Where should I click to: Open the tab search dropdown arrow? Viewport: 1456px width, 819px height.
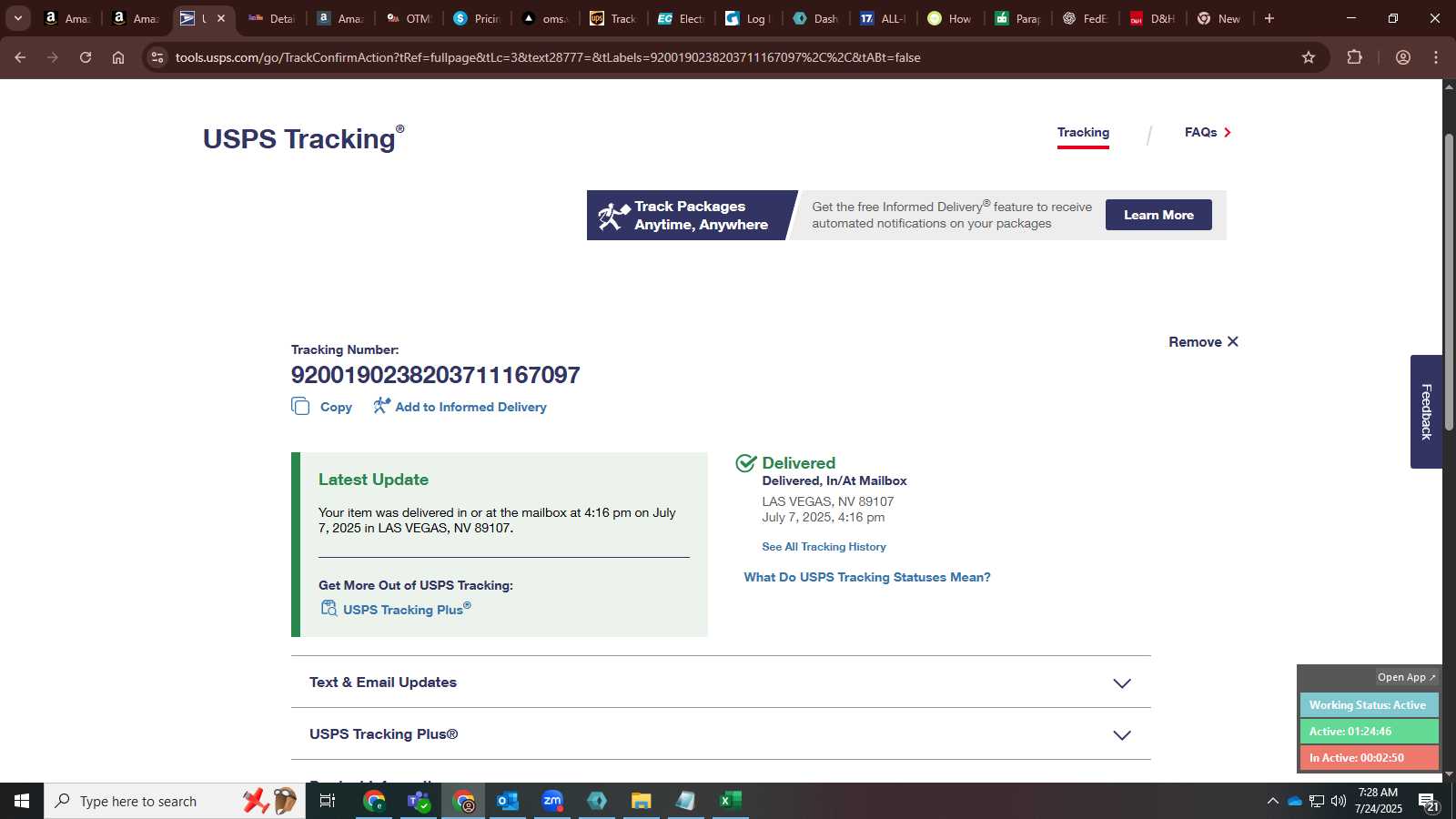18,18
